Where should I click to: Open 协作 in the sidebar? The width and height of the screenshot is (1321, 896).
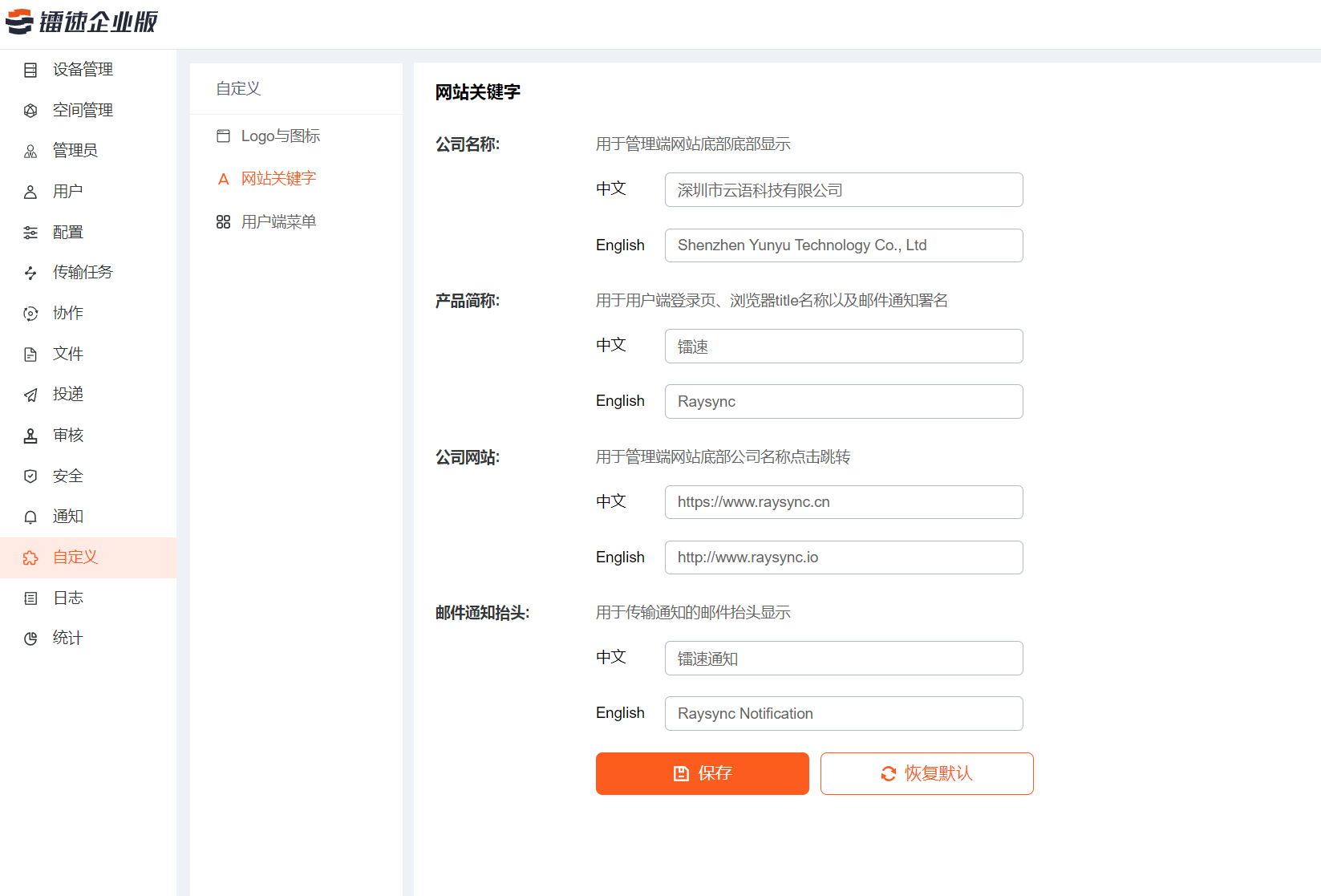(88, 314)
